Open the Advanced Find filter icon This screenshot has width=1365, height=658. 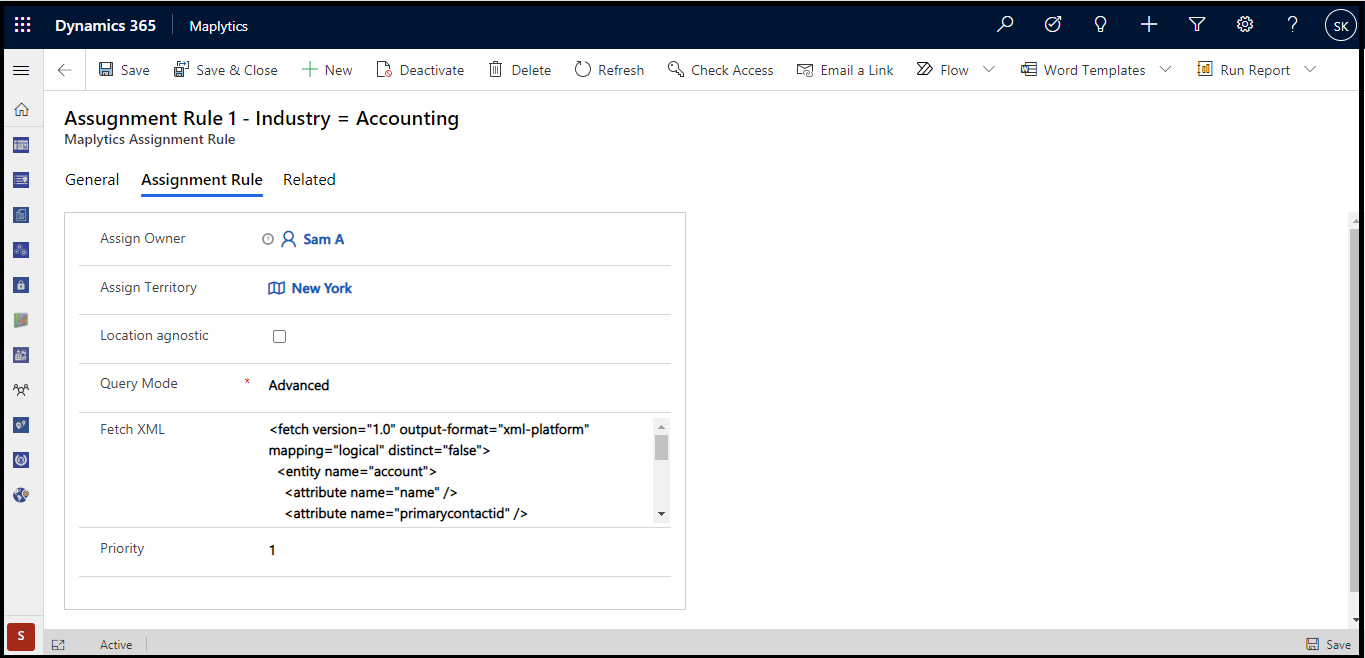(1197, 26)
